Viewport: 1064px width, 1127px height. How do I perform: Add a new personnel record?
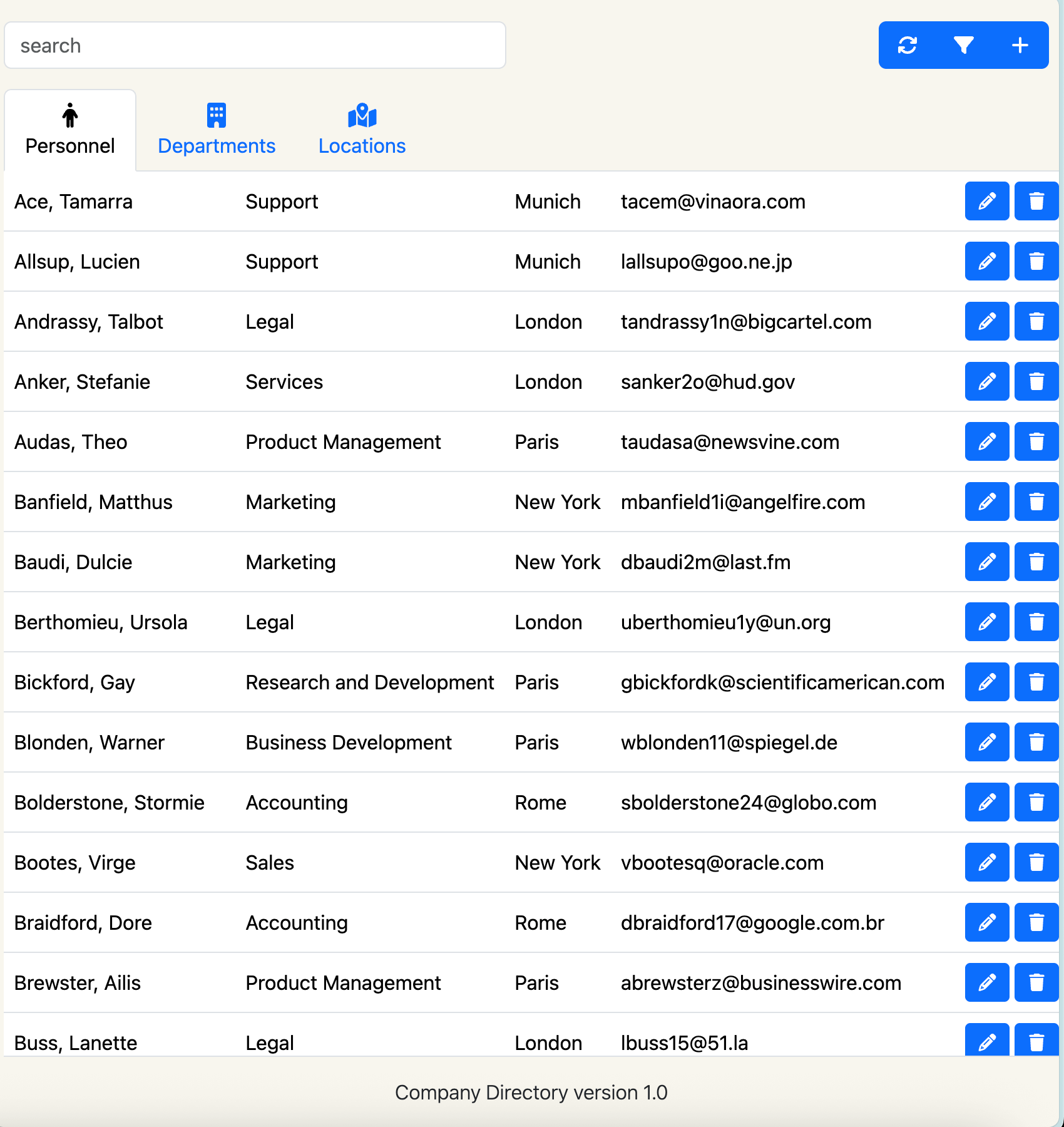[x=1020, y=44]
